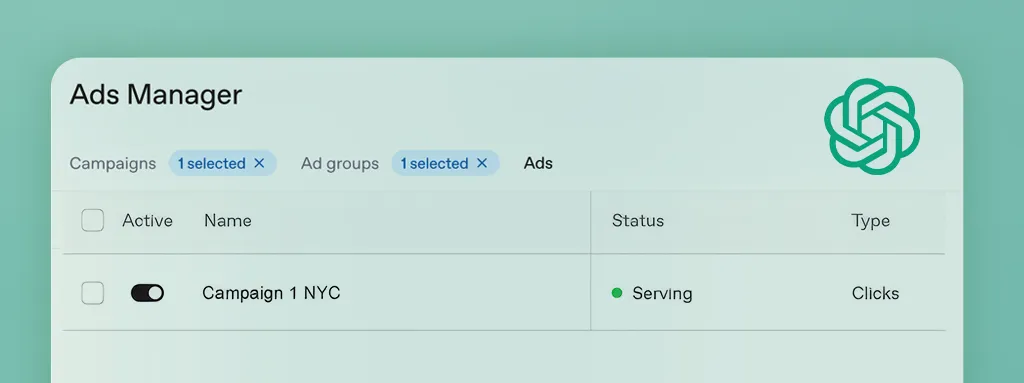The width and height of the screenshot is (1024, 383).
Task: Toggle off the Campaign 1 NYC active switch
Action: coord(148,293)
